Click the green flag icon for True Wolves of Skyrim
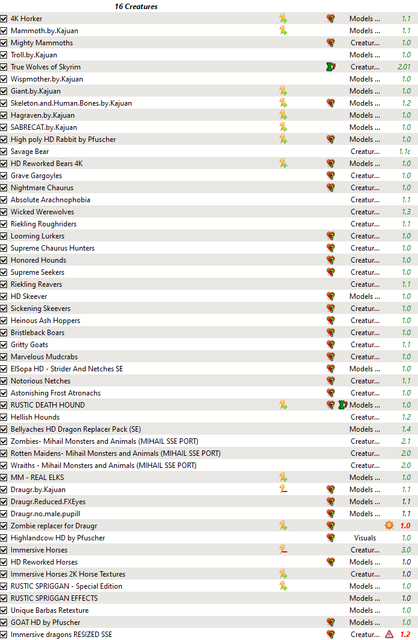418x640 pixels. [331, 67]
